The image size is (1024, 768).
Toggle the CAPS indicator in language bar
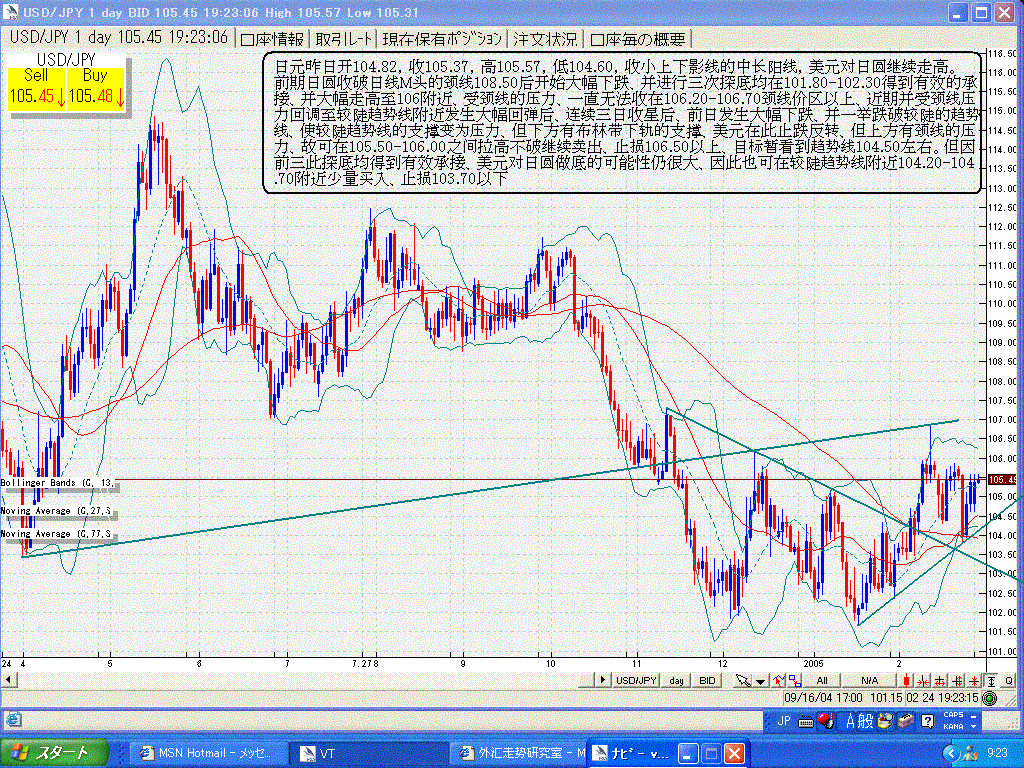point(953,714)
